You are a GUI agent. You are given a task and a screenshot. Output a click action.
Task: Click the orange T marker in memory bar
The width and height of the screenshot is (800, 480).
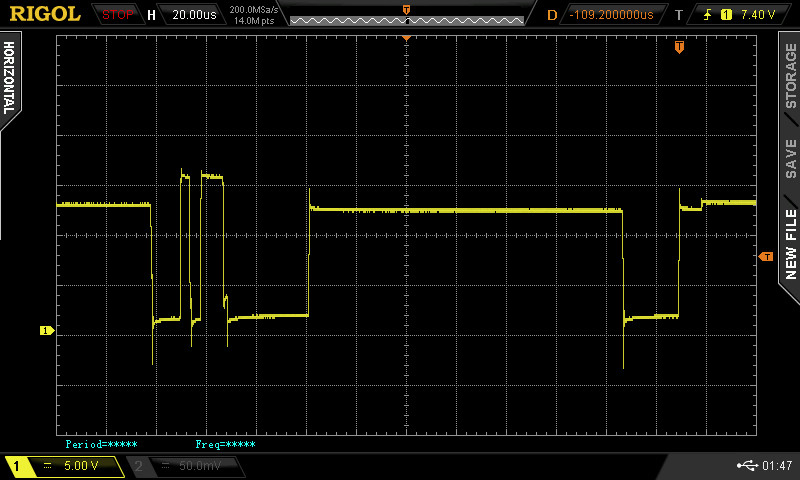coord(406,10)
